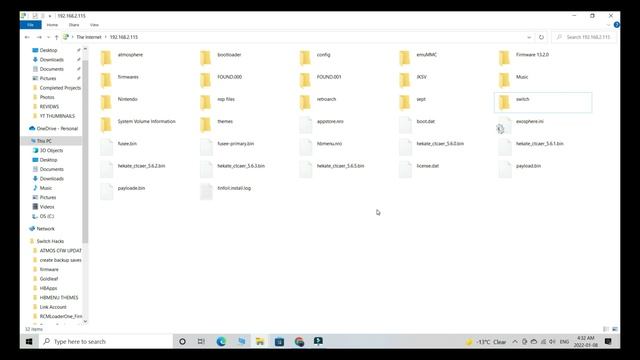The height and width of the screenshot is (360, 640).
Task: Open Explorer Help icon
Action: (616, 25)
